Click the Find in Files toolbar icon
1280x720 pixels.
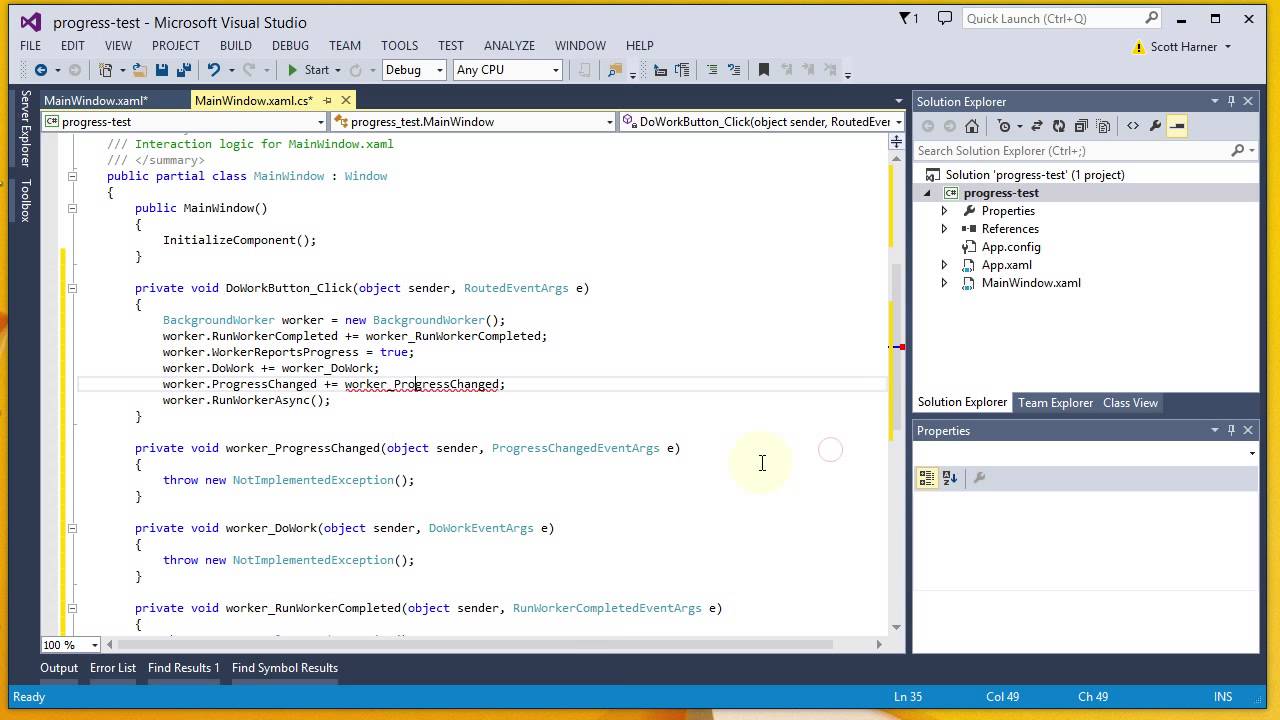(615, 70)
